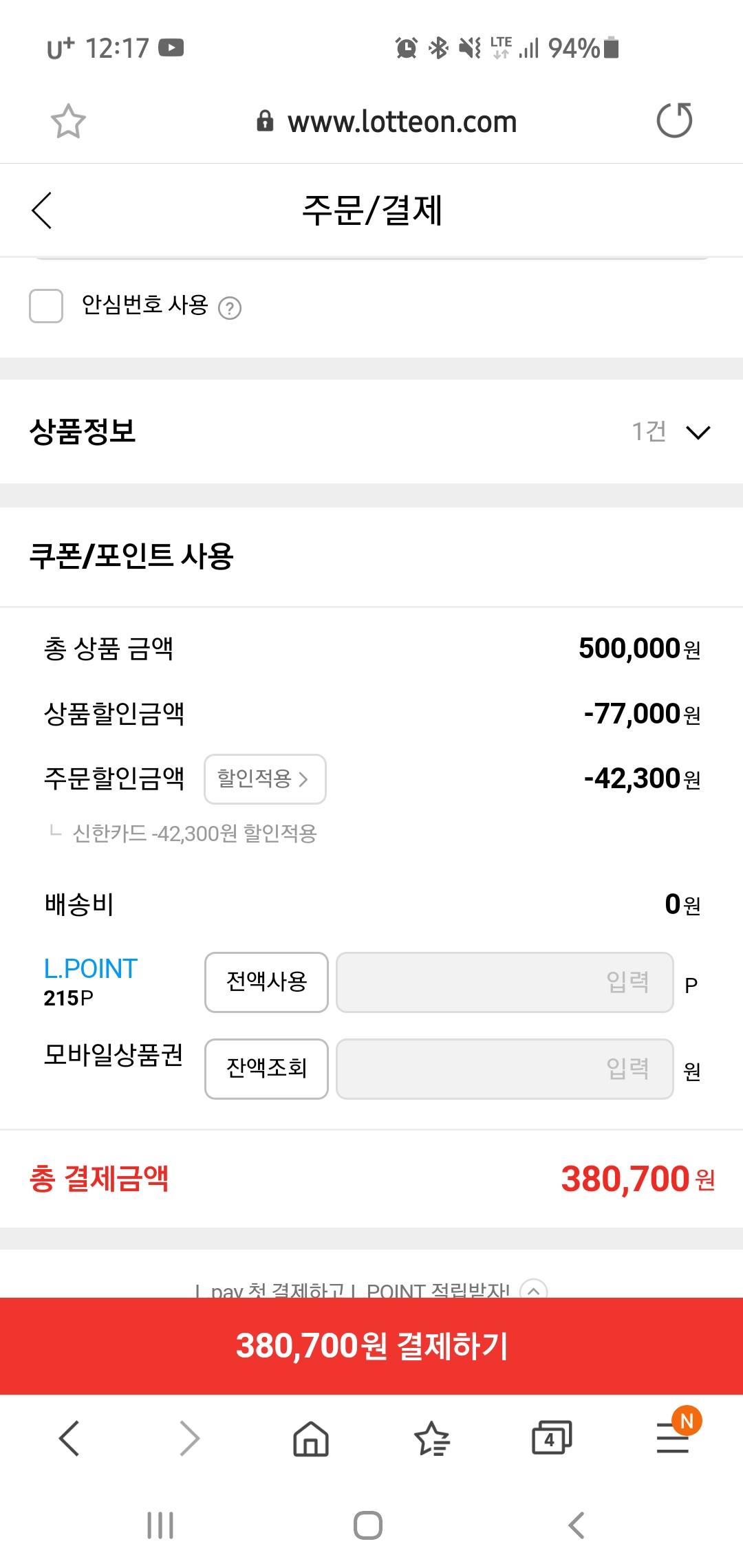Go back from 주문/결제 page header

pos(42,210)
